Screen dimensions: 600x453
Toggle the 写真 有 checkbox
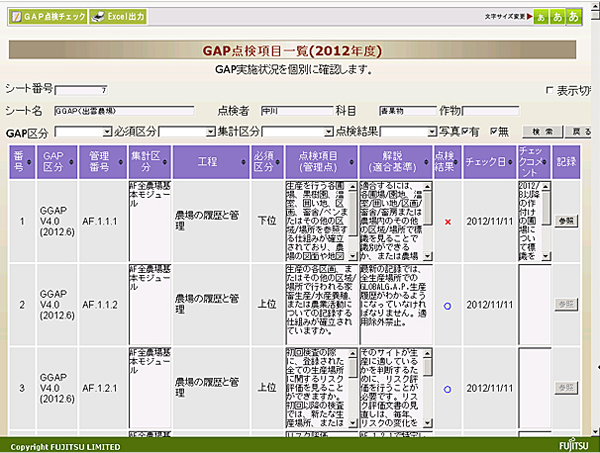point(465,132)
